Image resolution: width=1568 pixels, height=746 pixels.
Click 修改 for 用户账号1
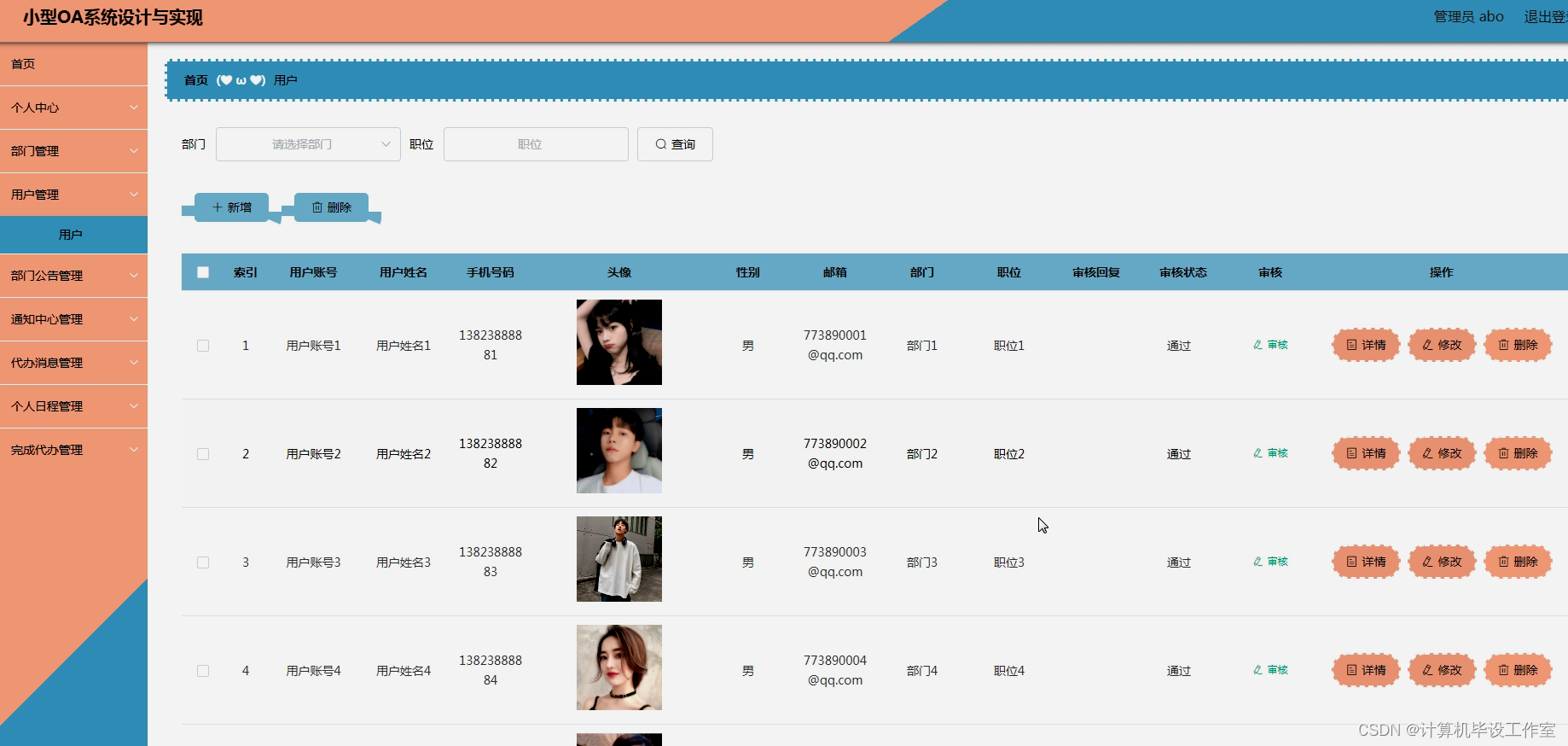point(1442,345)
